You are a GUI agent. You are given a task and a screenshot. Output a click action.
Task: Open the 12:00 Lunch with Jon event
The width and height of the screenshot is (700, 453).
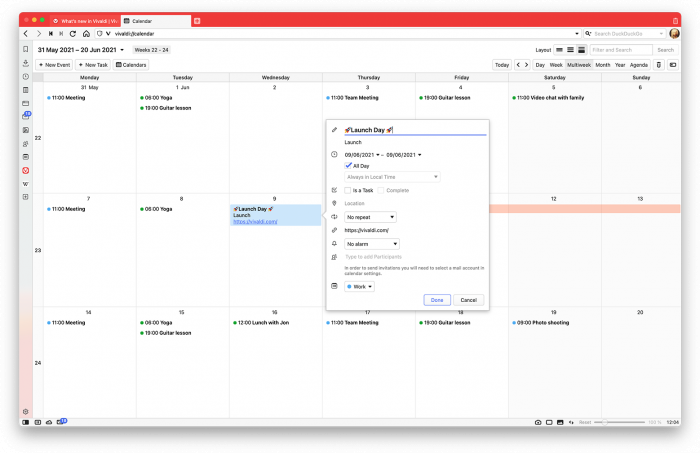(x=261, y=323)
